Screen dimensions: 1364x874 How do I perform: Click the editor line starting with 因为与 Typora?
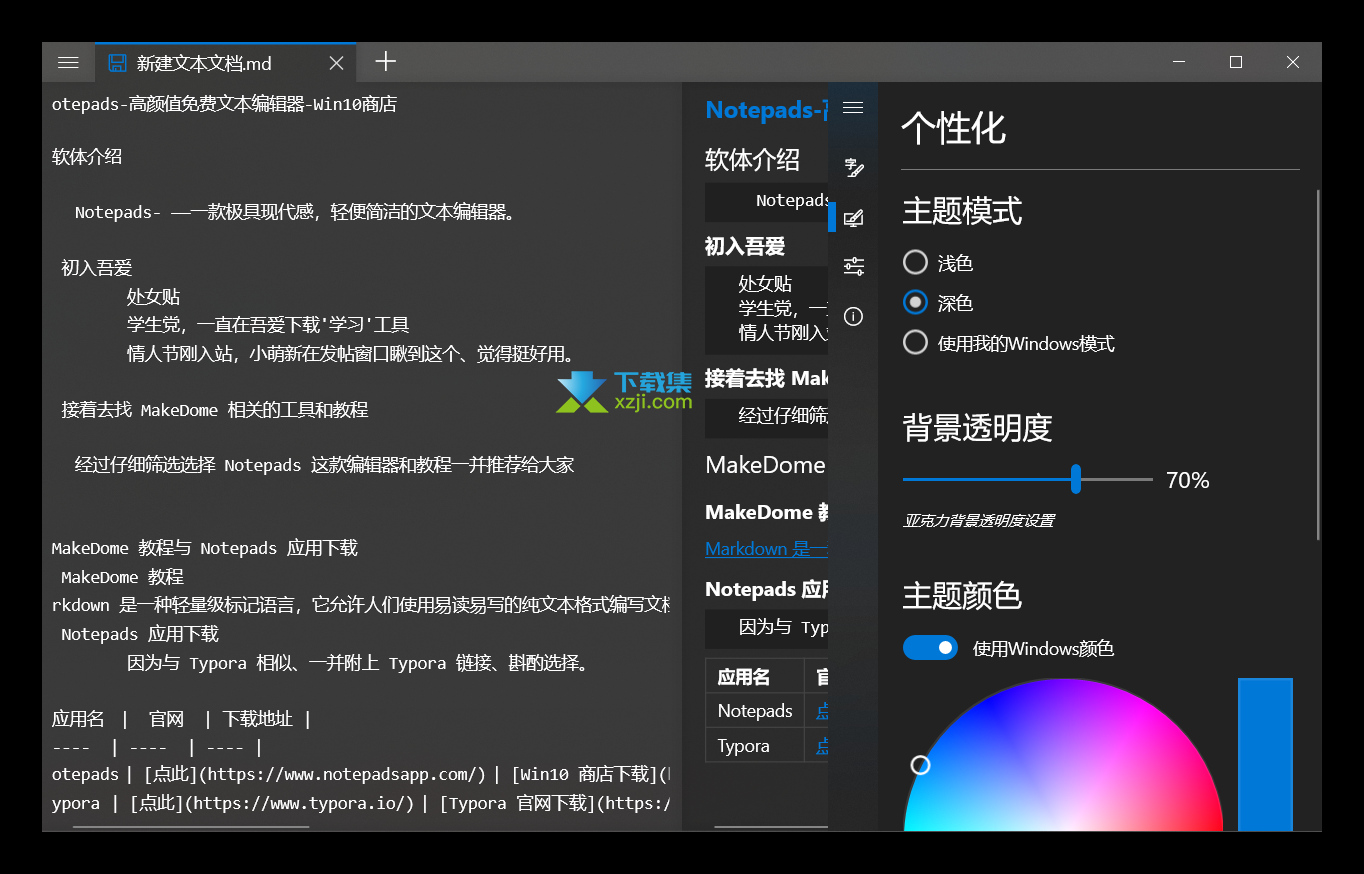pyautogui.click(x=358, y=663)
